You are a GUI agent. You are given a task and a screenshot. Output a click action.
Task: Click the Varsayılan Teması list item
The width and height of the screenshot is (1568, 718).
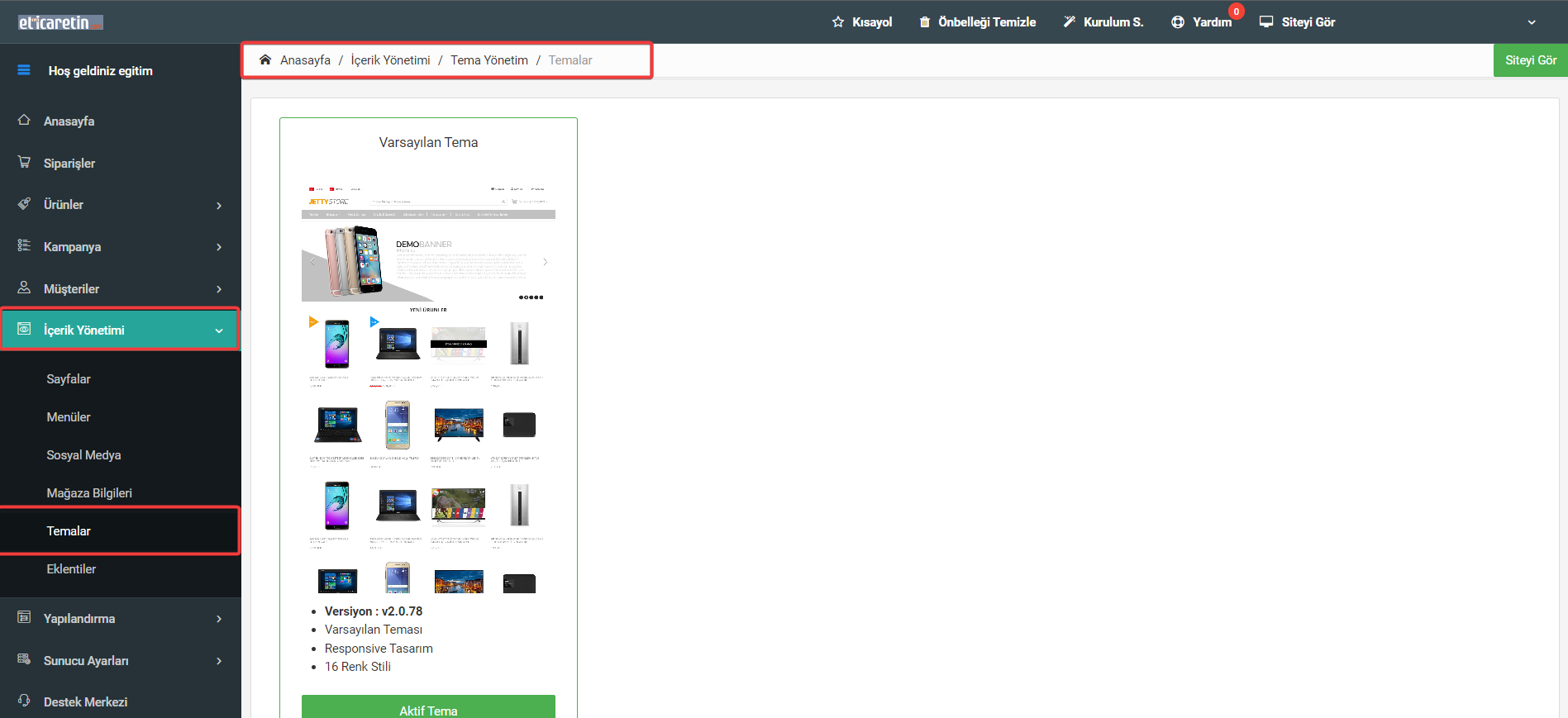coord(374,630)
